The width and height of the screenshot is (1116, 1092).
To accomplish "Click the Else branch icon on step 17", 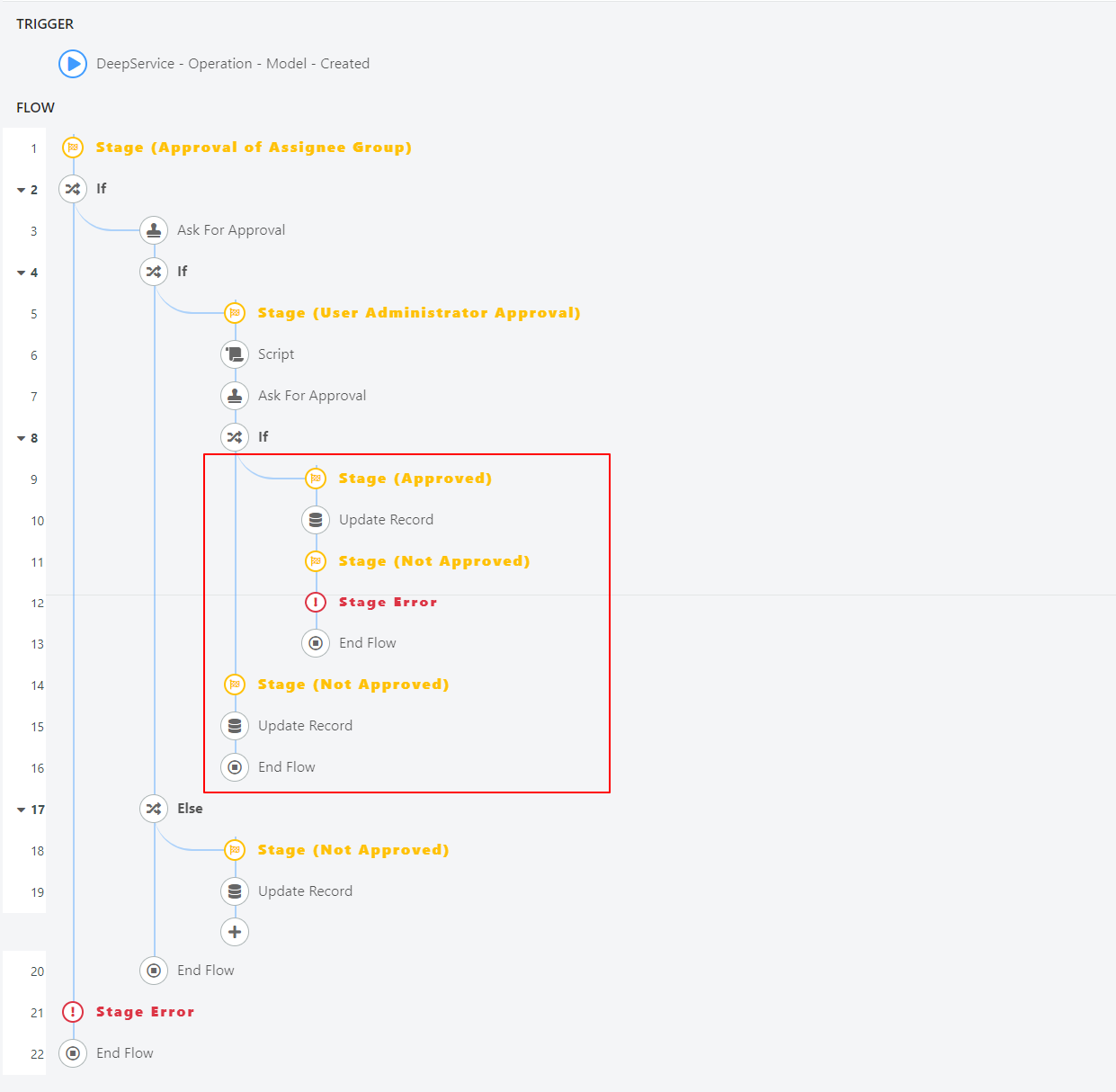I will 154,809.
